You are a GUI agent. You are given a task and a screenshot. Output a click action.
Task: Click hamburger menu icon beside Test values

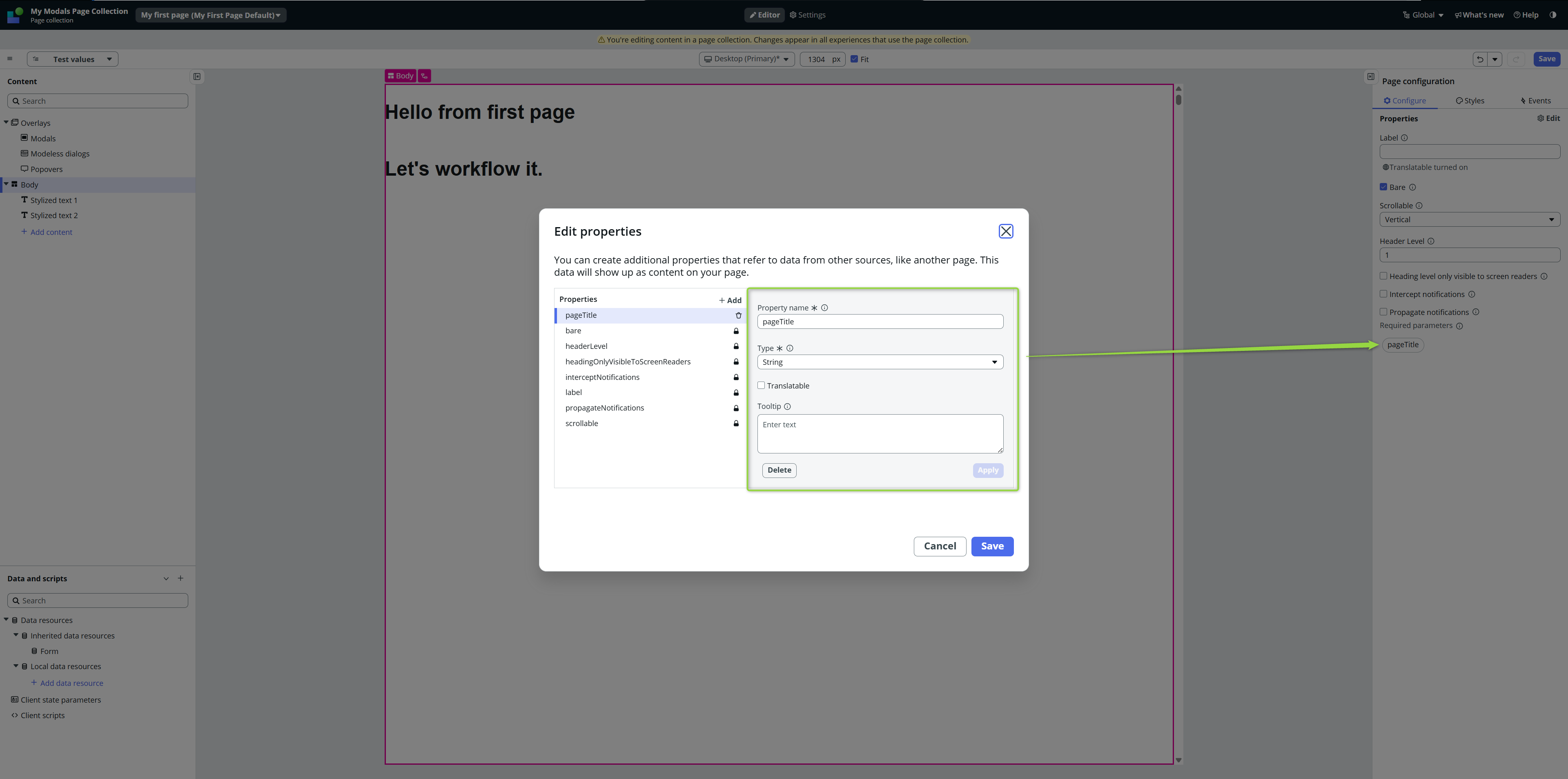[10, 59]
